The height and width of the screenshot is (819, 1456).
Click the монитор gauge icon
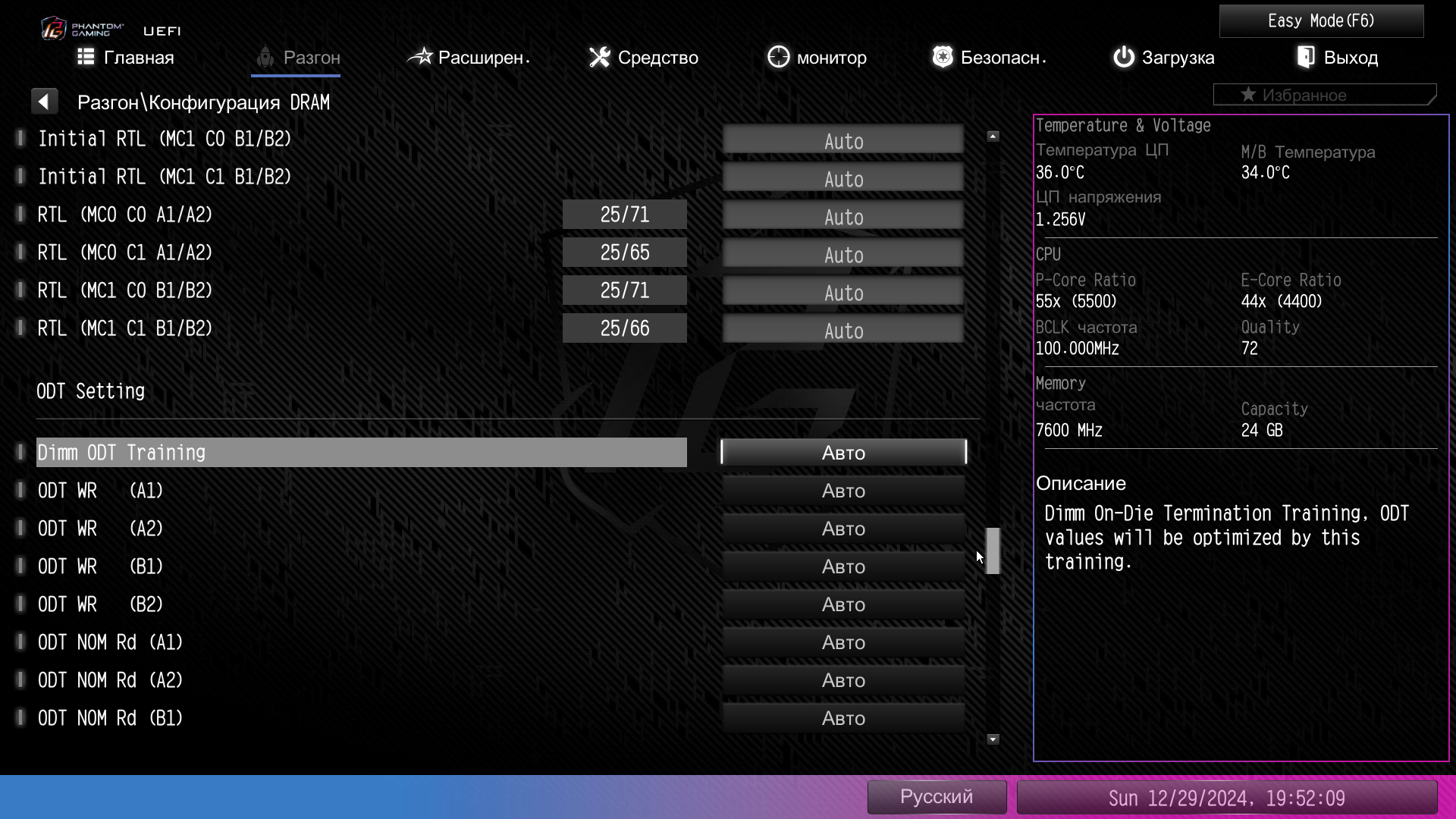778,57
